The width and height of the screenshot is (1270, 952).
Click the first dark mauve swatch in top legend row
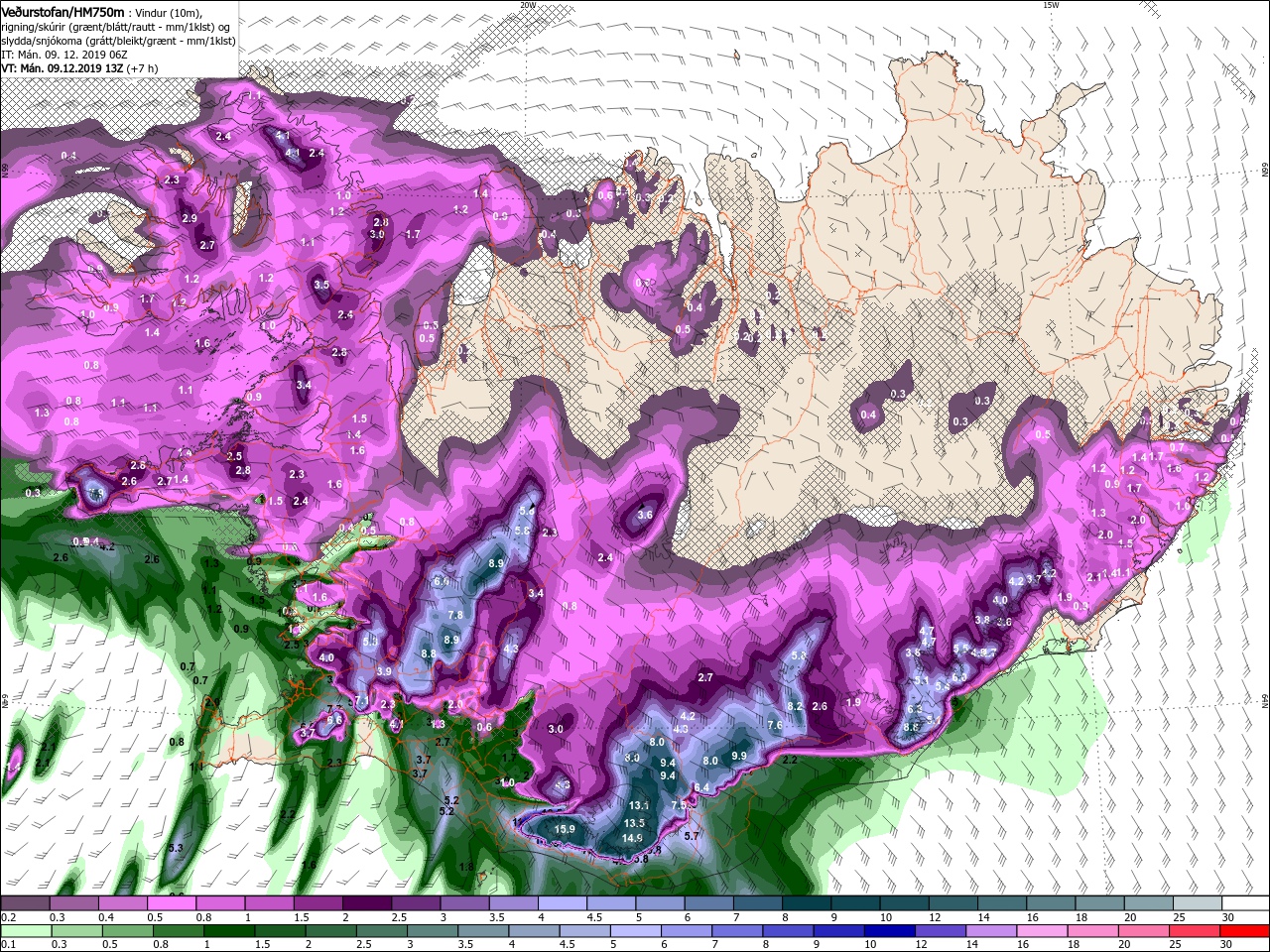click(24, 903)
